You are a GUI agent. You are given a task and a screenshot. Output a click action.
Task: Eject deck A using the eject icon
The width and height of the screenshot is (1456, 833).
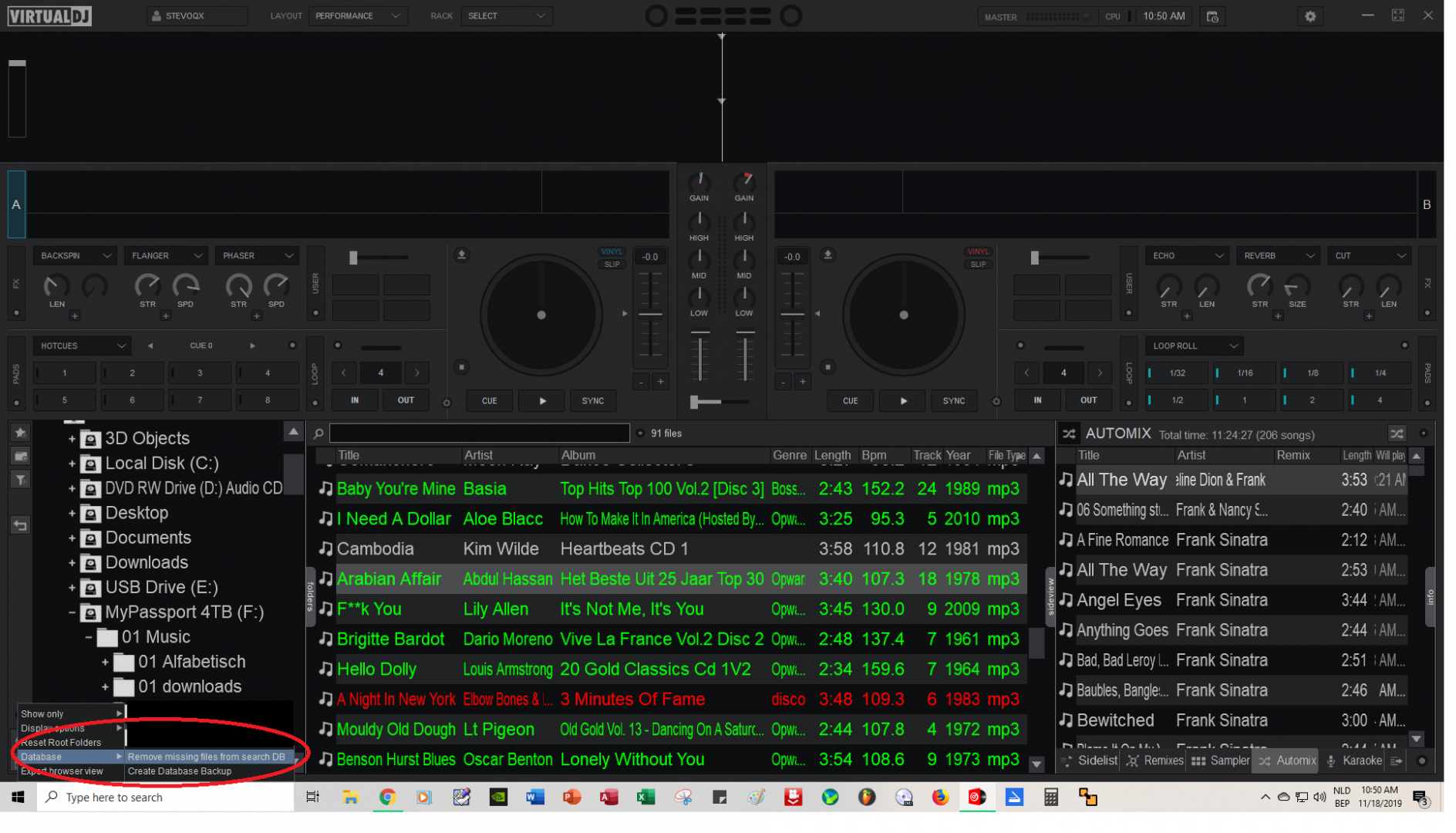pyautogui.click(x=461, y=255)
